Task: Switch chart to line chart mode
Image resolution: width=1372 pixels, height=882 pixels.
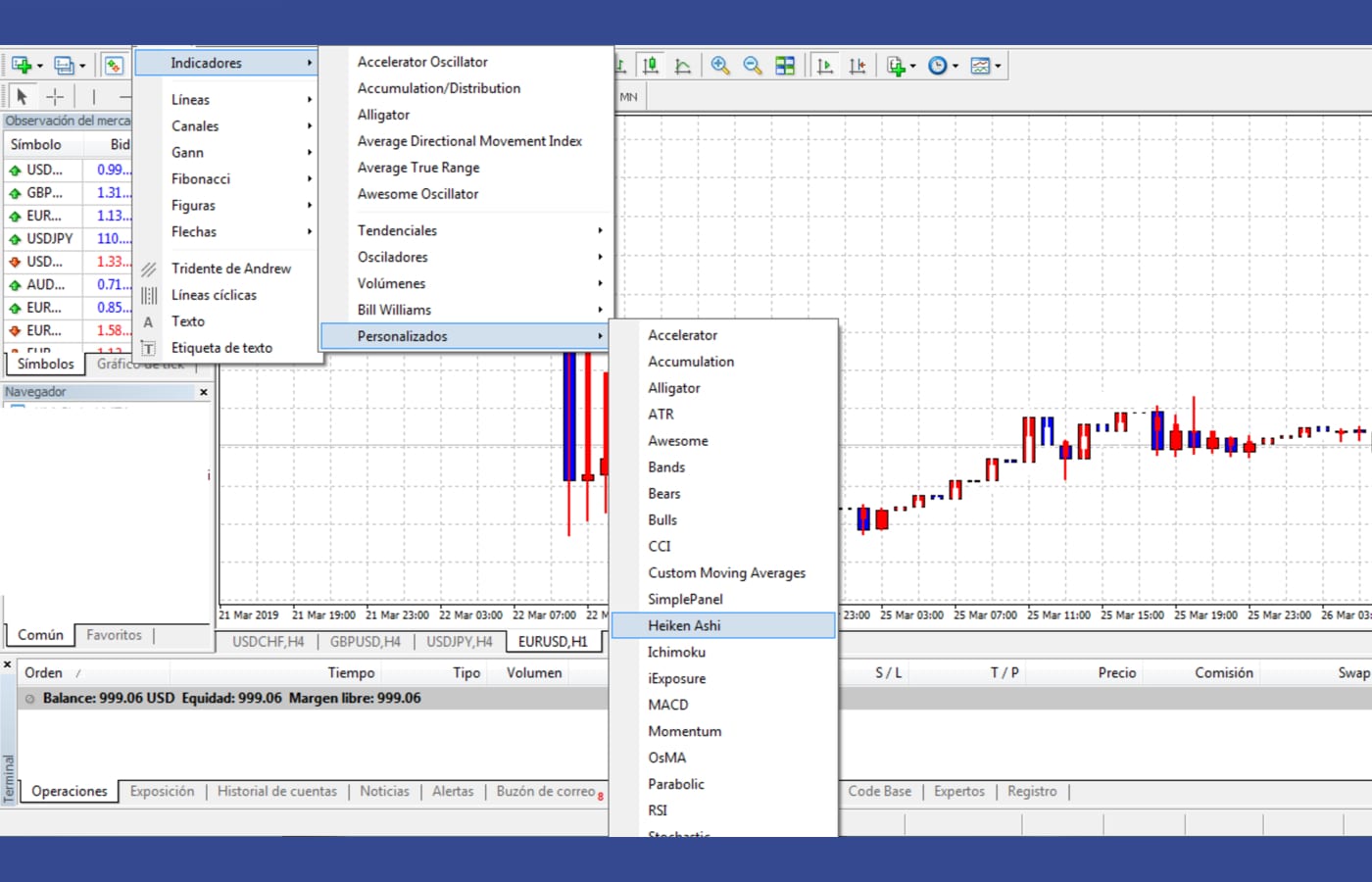Action: tap(683, 66)
